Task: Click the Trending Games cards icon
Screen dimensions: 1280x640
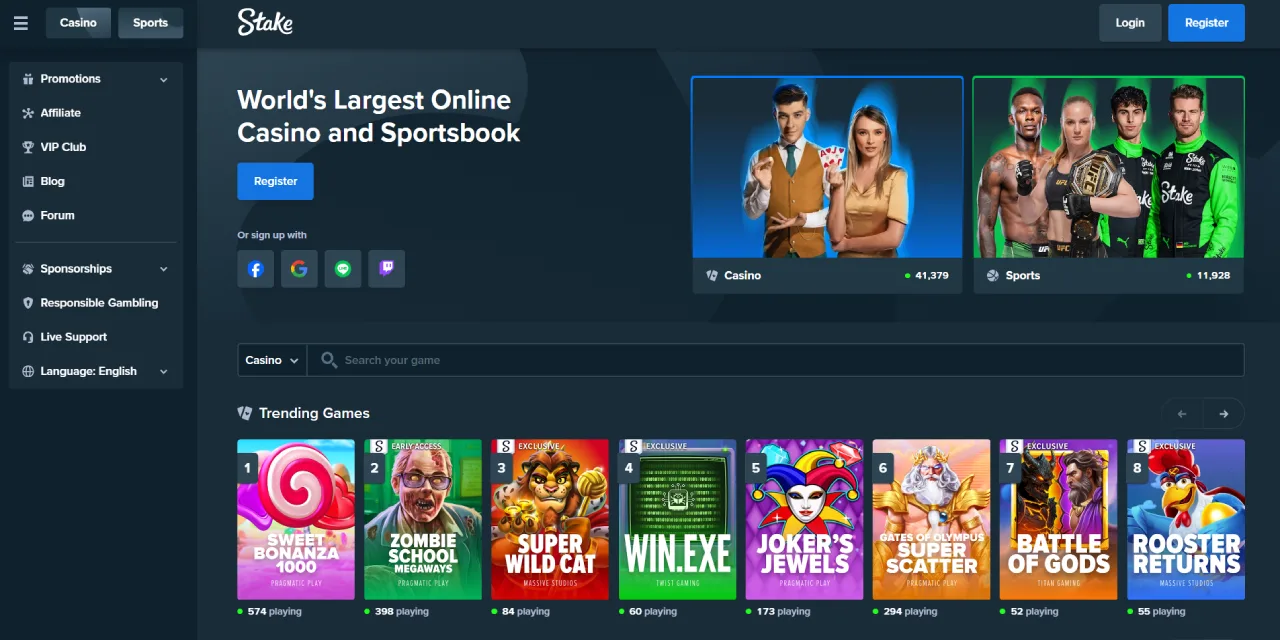Action: 245,413
